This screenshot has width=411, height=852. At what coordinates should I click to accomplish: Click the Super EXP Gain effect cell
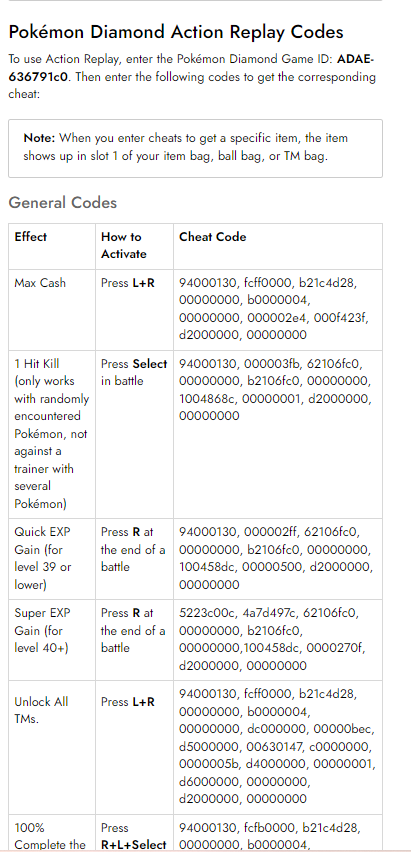click(x=52, y=640)
